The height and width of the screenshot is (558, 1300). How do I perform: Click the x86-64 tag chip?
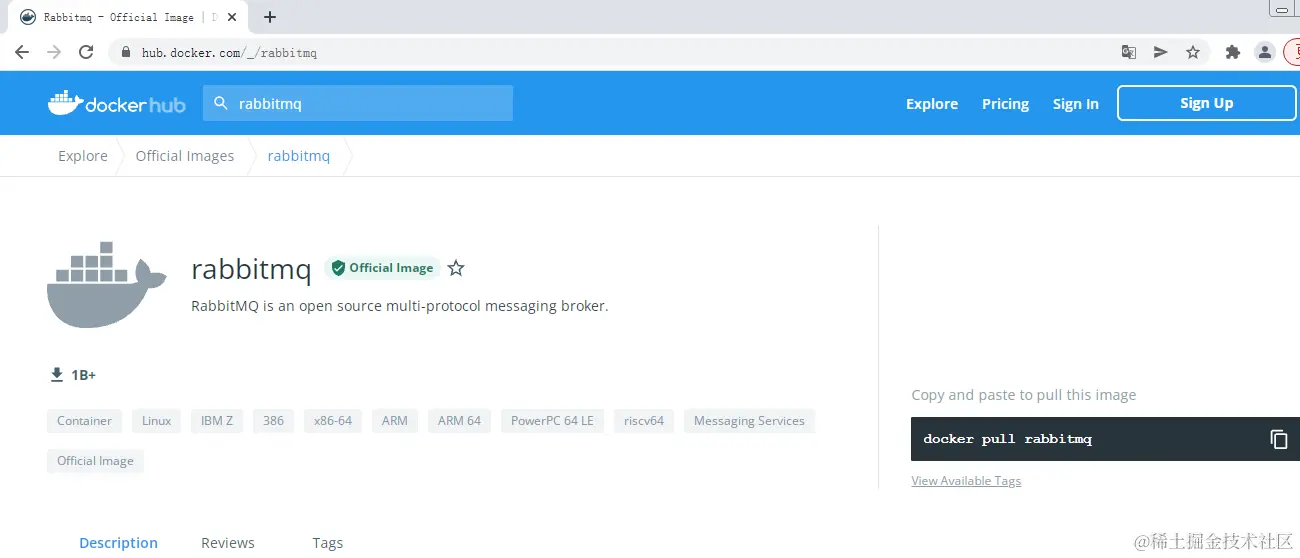click(333, 421)
